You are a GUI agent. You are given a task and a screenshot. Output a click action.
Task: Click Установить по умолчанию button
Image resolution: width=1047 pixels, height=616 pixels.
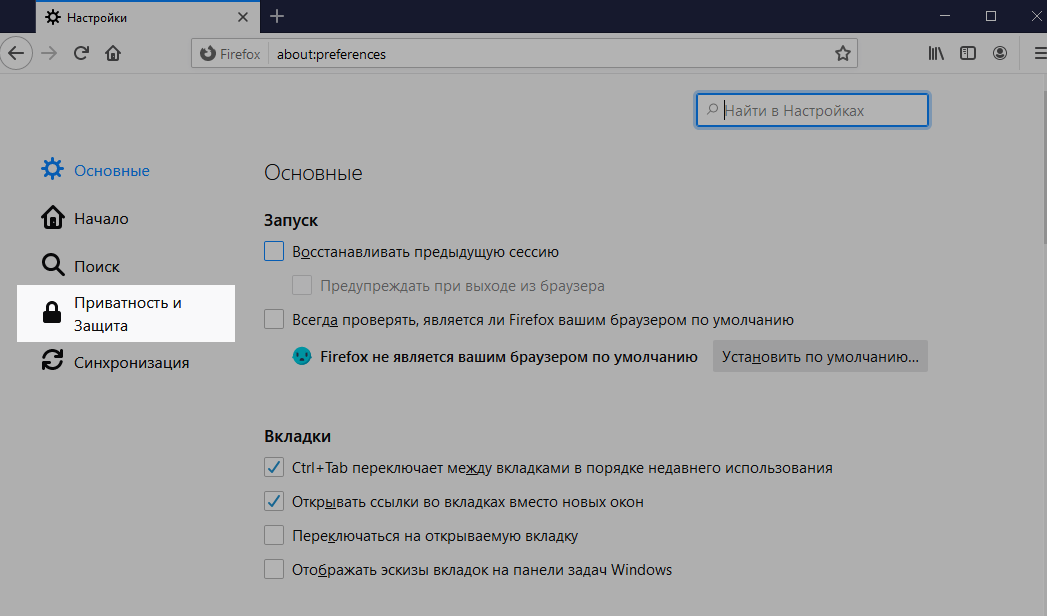click(x=820, y=356)
